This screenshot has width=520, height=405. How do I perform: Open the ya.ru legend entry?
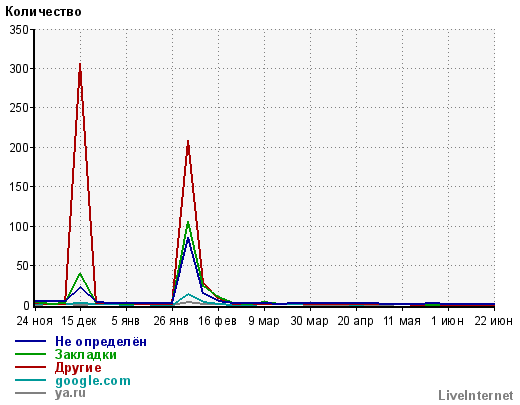pos(70,393)
